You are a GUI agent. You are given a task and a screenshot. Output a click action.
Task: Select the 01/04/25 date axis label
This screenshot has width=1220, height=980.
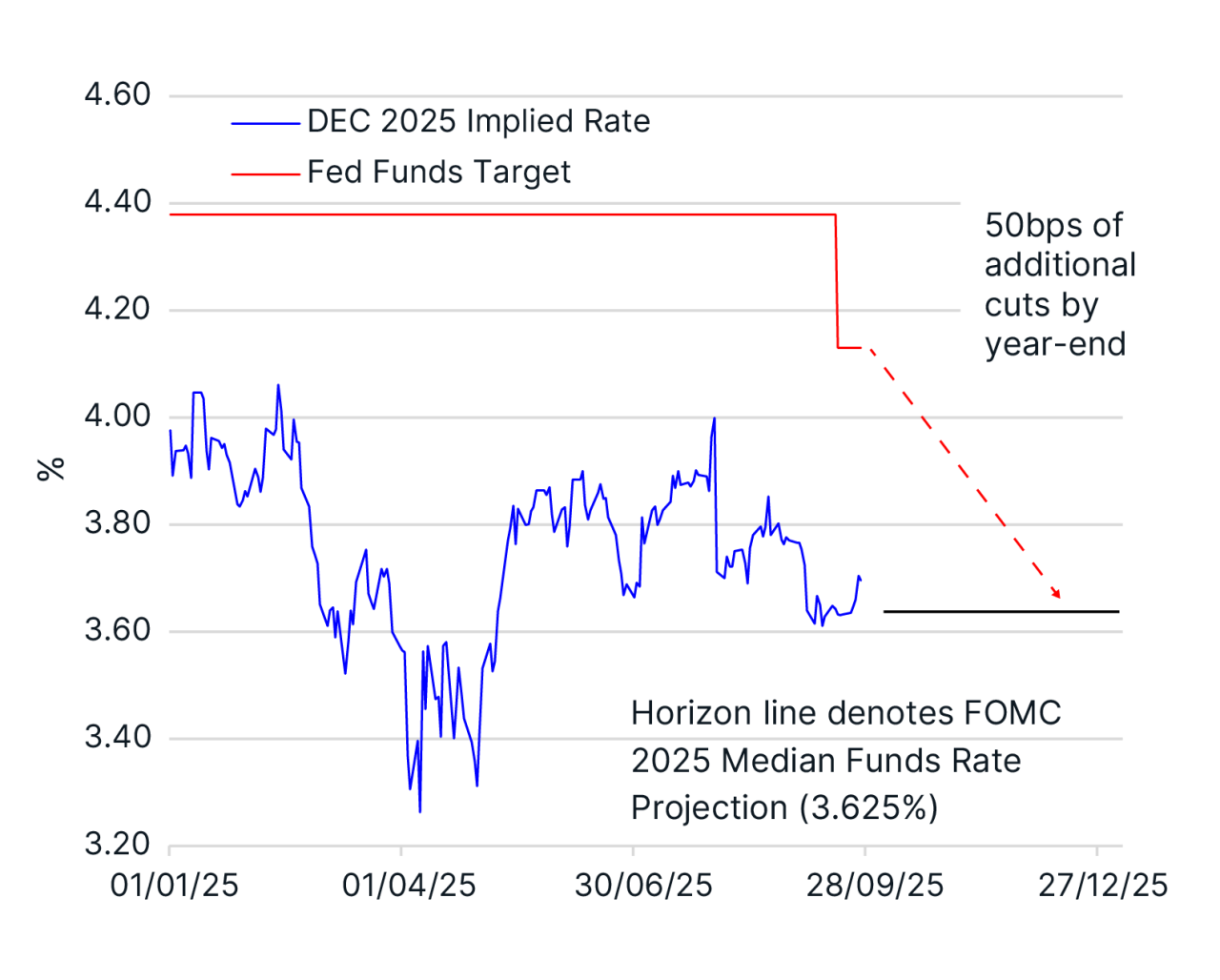409,886
